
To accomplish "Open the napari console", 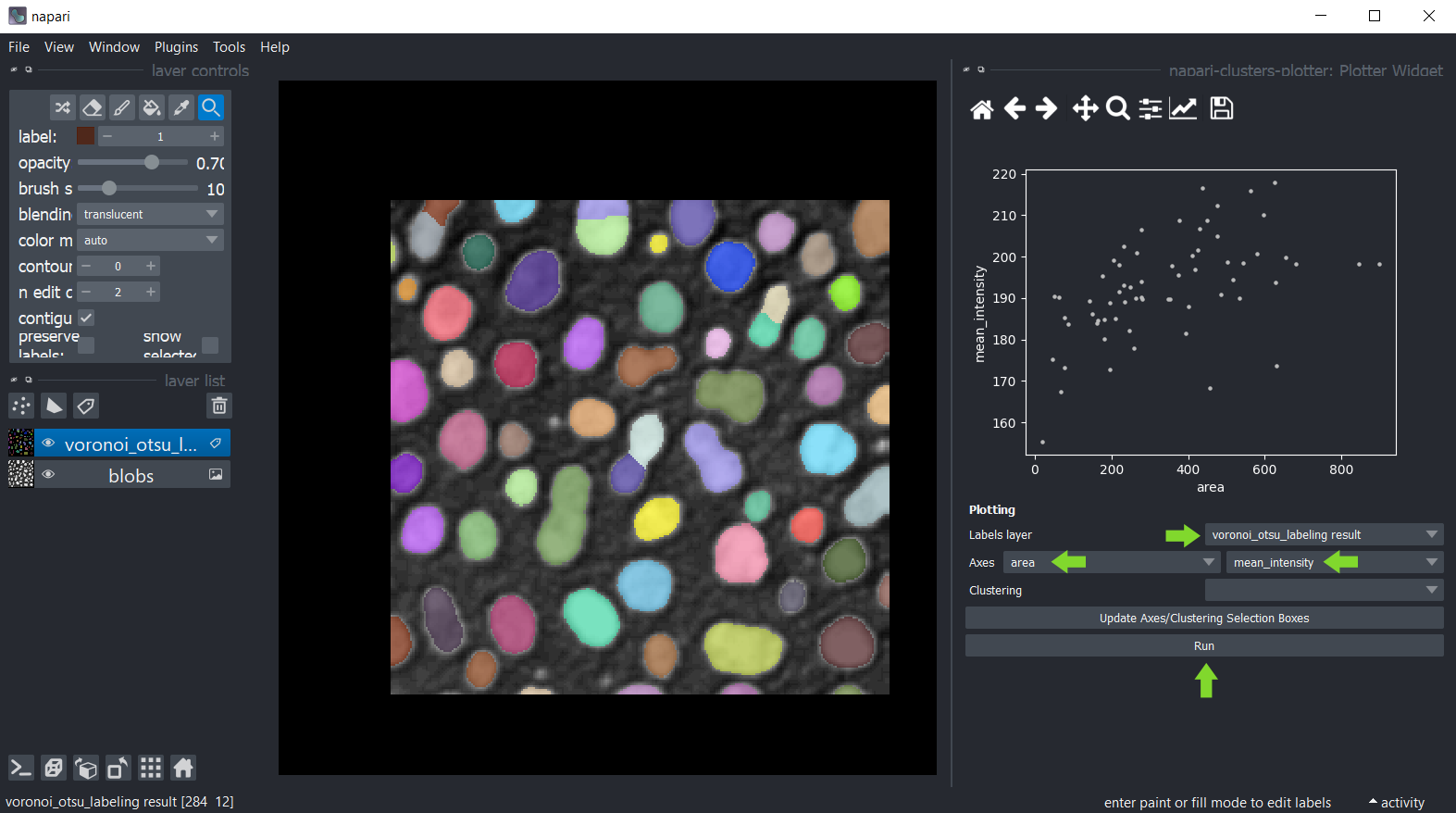I will point(21,768).
